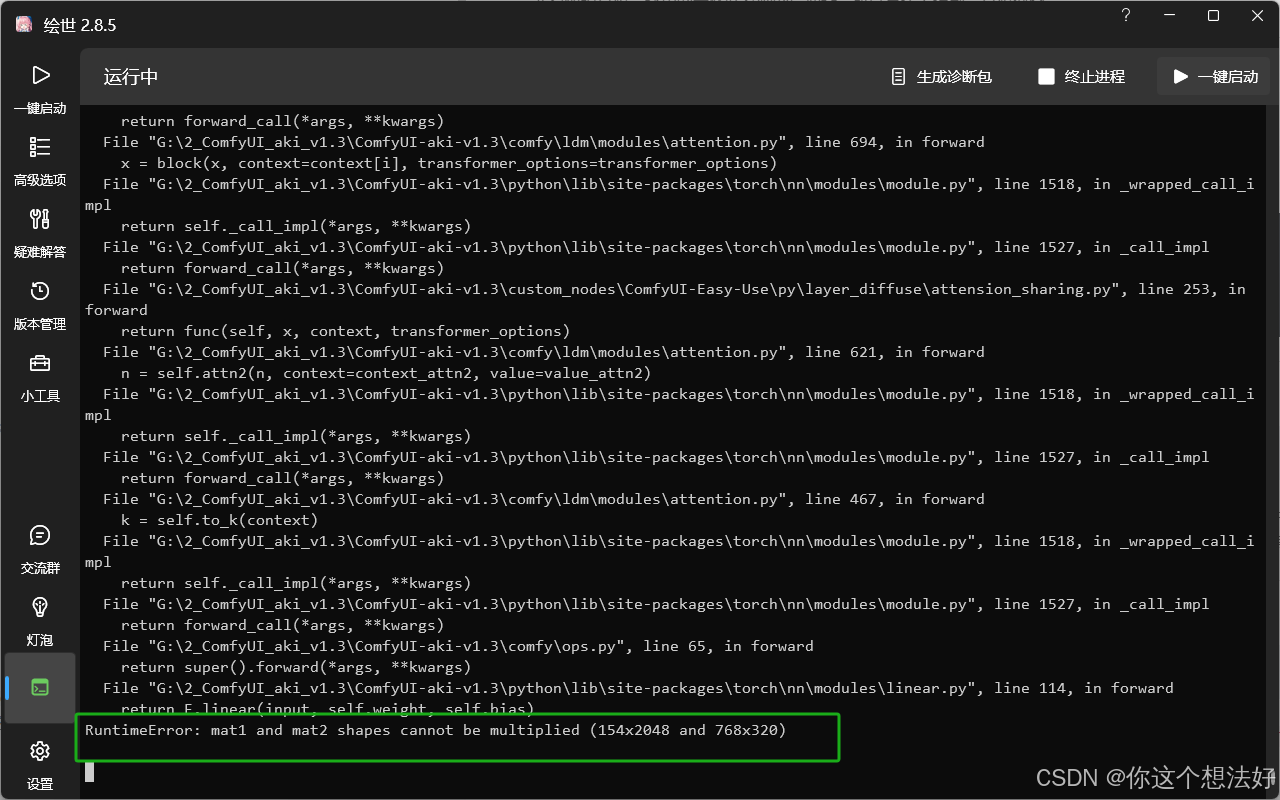Click the attention.py line 467 traceback line
The height and width of the screenshot is (800, 1280).
point(544,499)
